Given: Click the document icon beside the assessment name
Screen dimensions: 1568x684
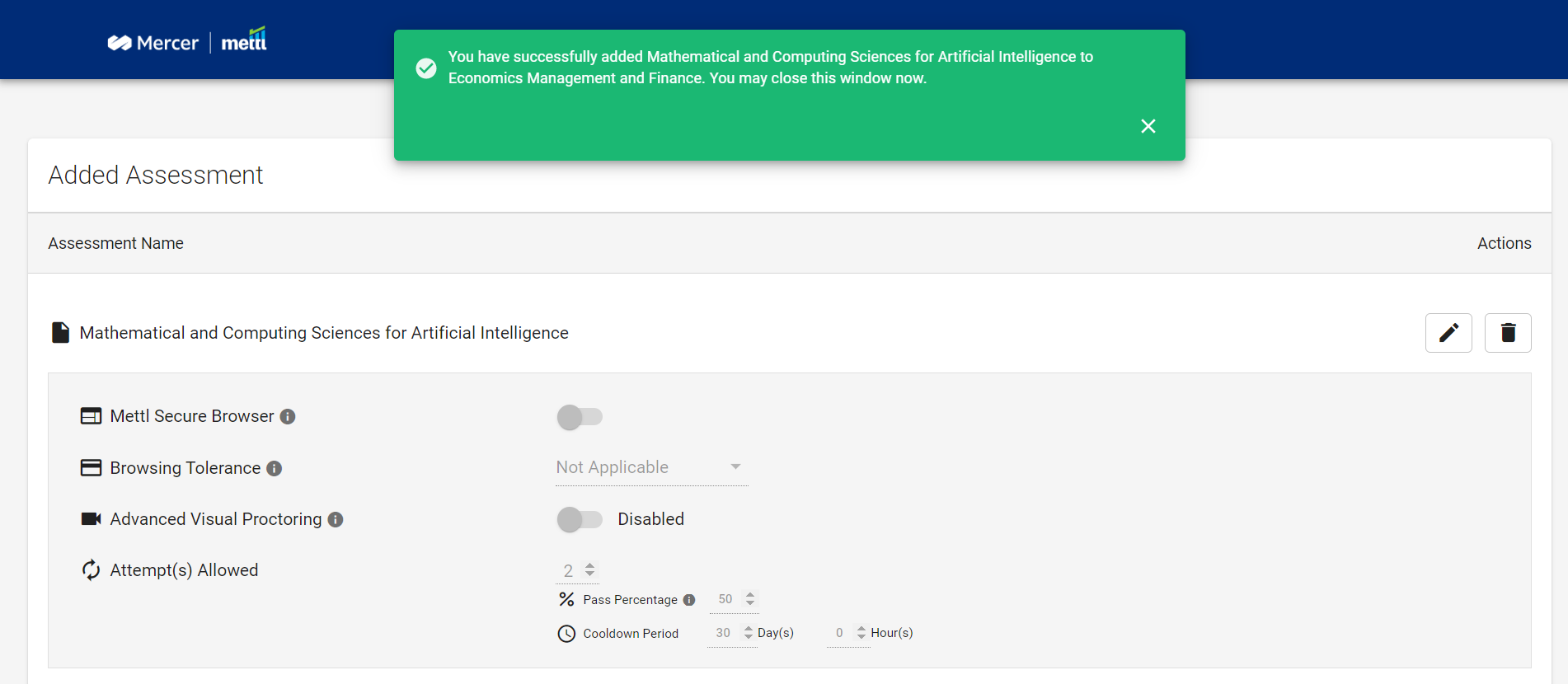Looking at the screenshot, I should pos(60,332).
